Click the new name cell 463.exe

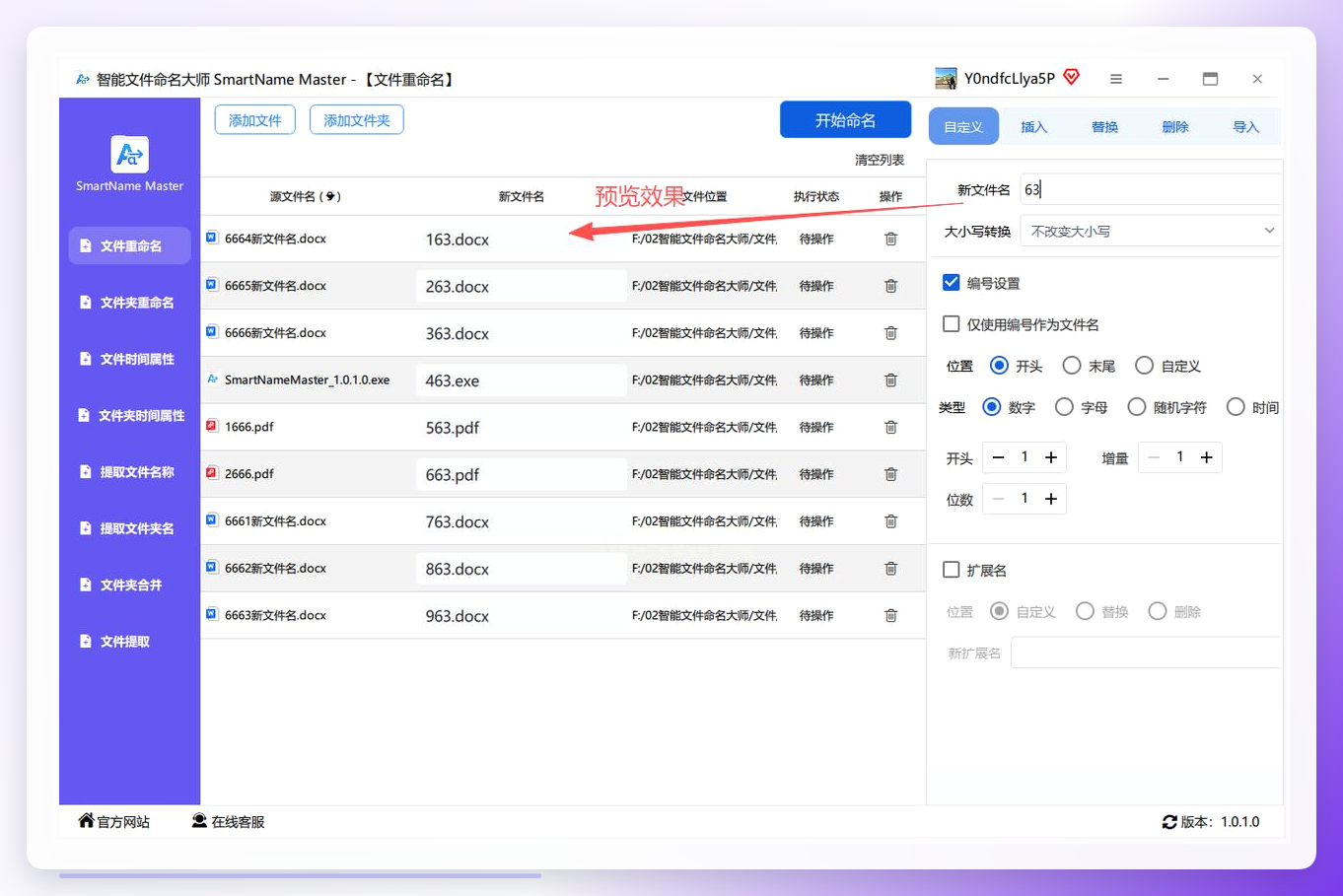point(521,380)
